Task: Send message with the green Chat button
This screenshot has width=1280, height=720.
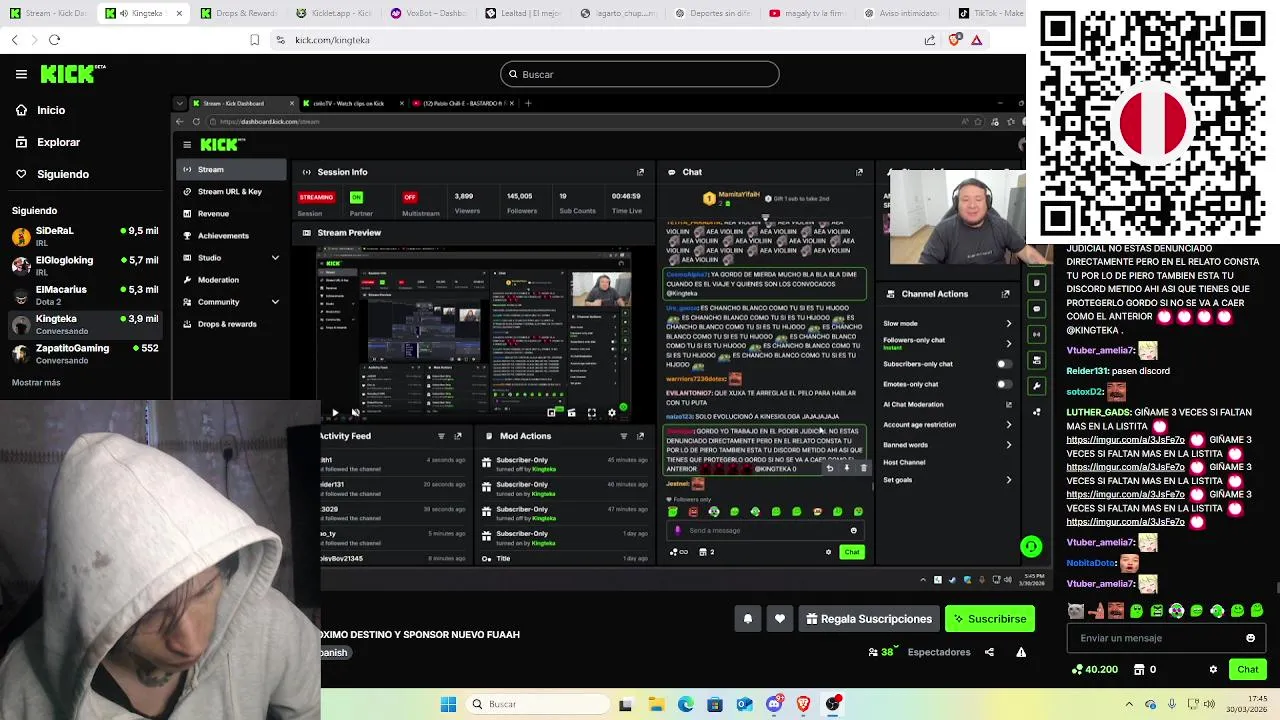Action: pyautogui.click(x=1248, y=669)
